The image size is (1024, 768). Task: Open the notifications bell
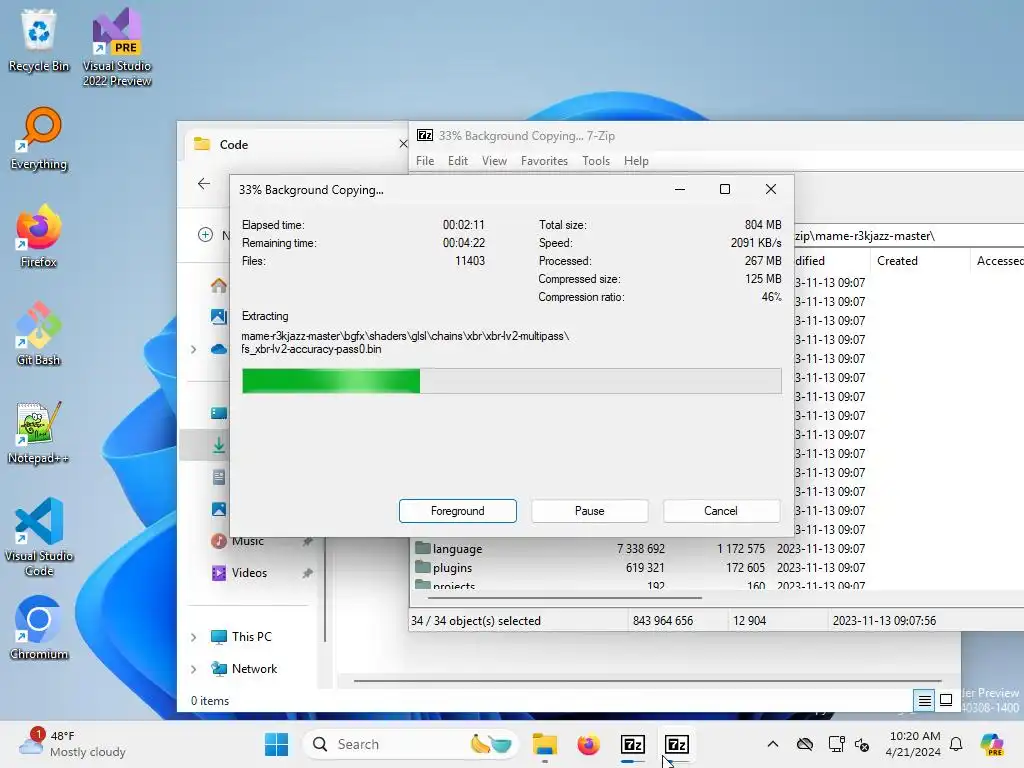(x=956, y=744)
